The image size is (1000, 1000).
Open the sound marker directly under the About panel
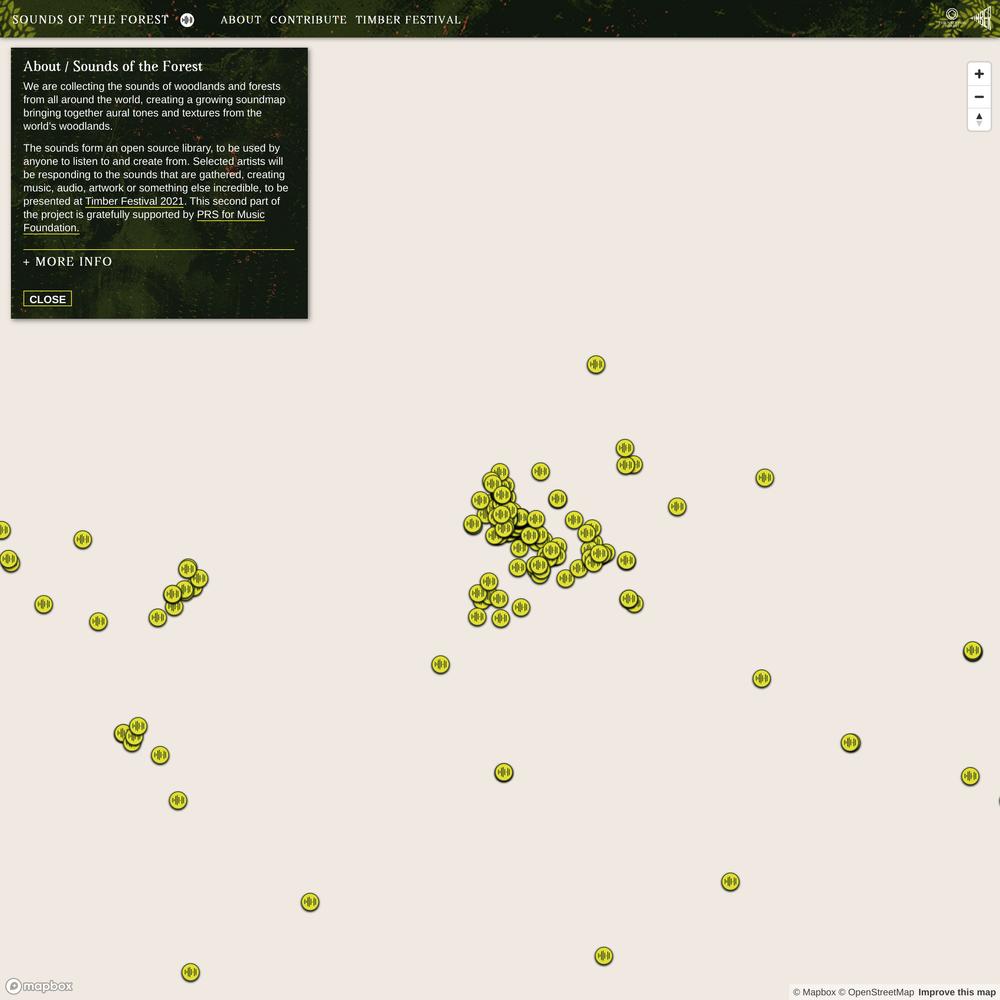82,540
